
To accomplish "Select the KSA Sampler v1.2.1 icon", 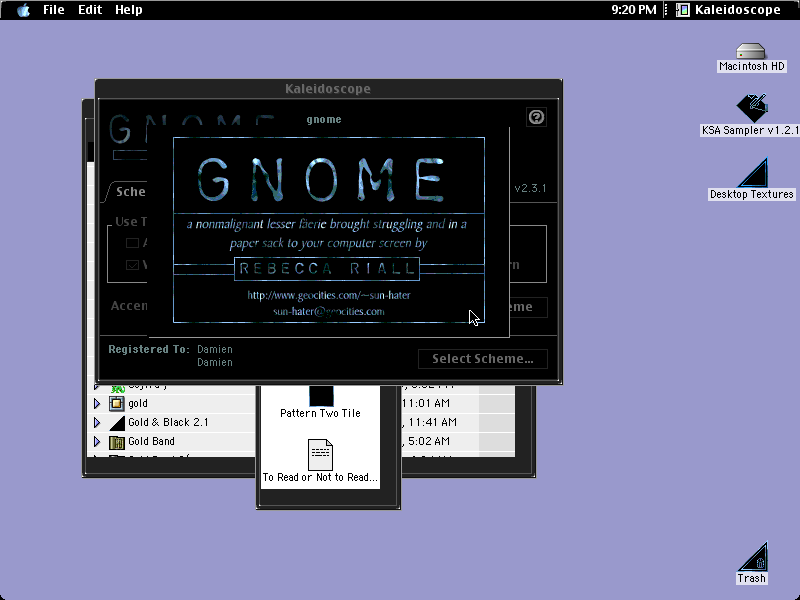I will (752, 107).
